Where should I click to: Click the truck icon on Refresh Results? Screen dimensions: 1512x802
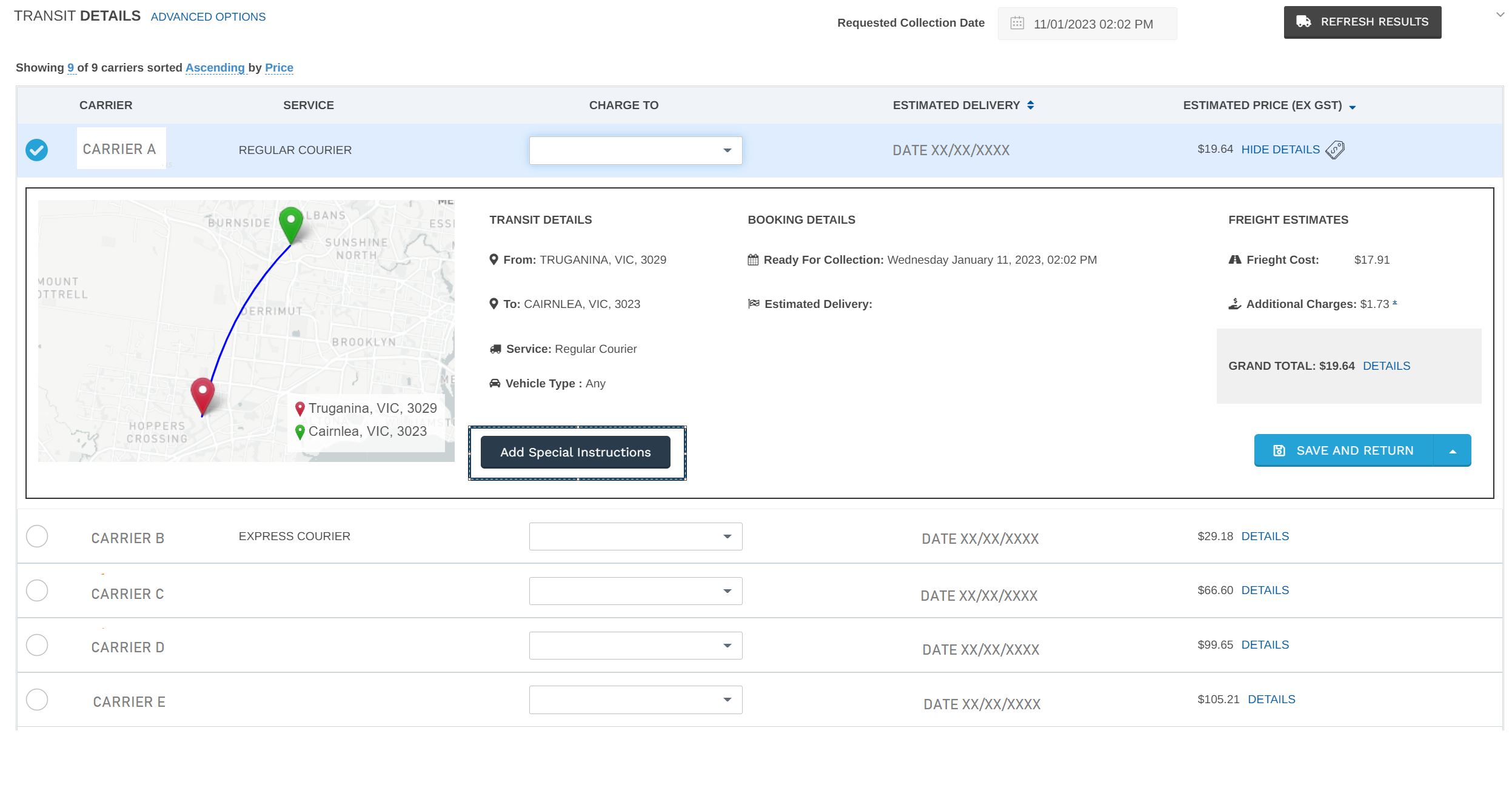tap(1303, 22)
